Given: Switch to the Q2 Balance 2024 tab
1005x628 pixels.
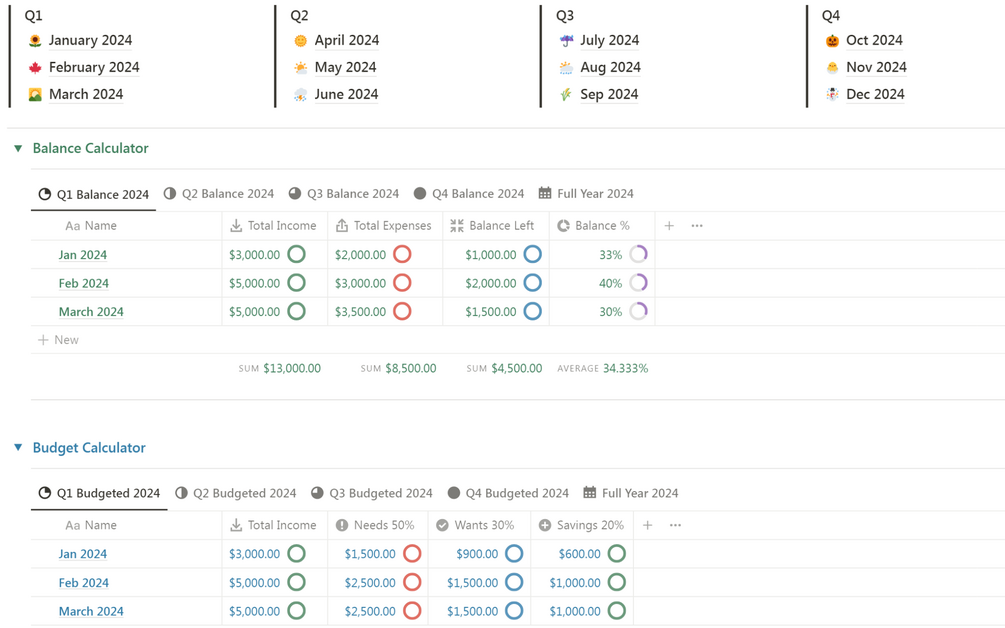Looking at the screenshot, I should click(218, 194).
